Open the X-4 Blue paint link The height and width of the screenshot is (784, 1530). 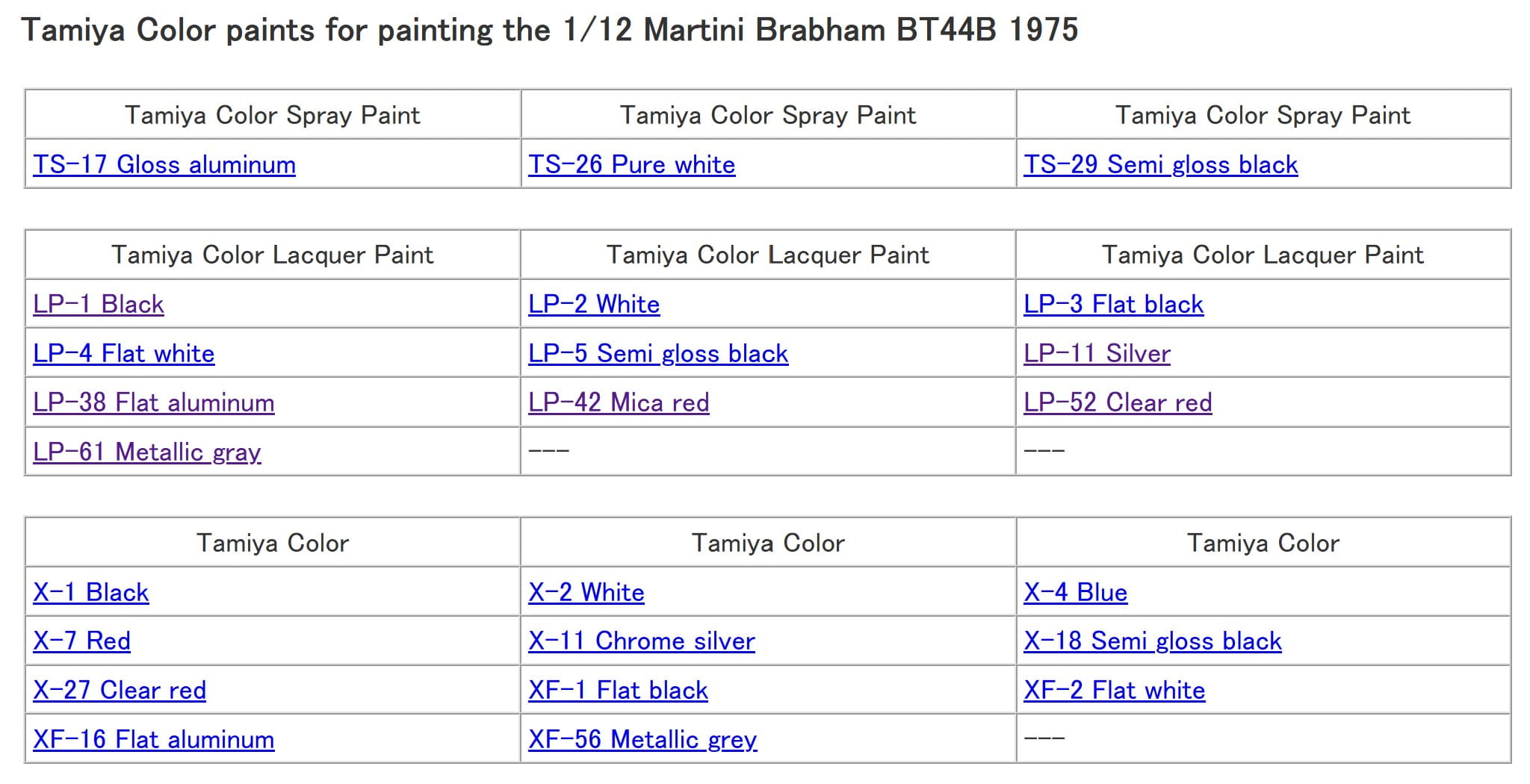1075,592
